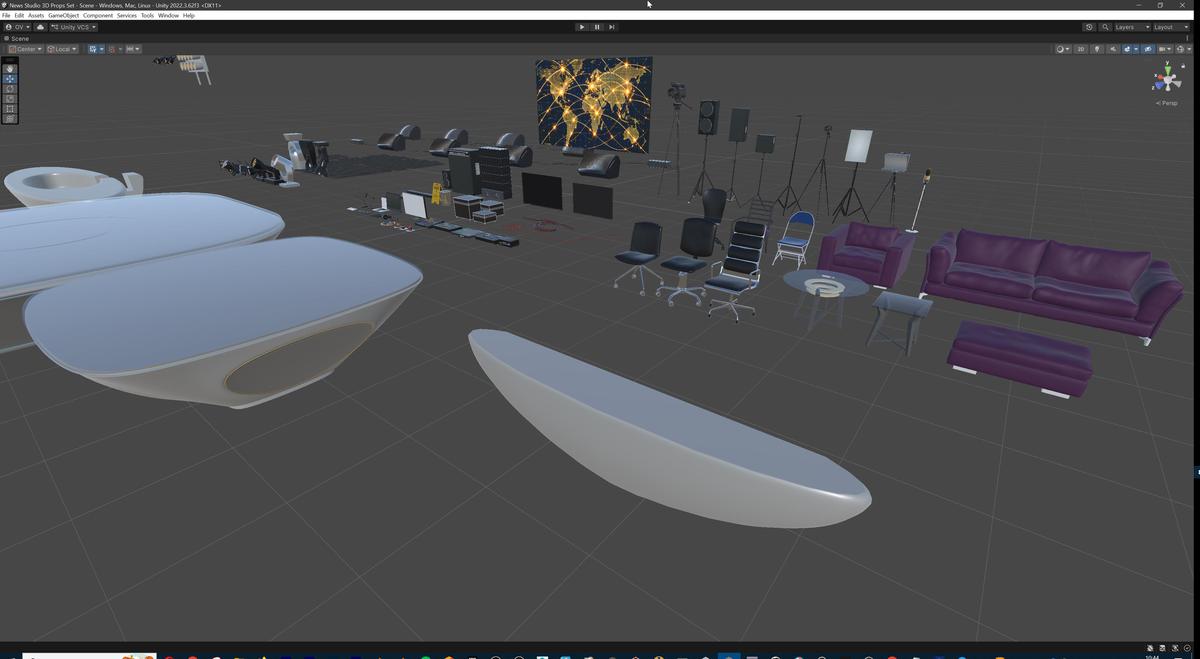Open the GameObject menu
This screenshot has width=1200, height=659.
[x=63, y=16]
